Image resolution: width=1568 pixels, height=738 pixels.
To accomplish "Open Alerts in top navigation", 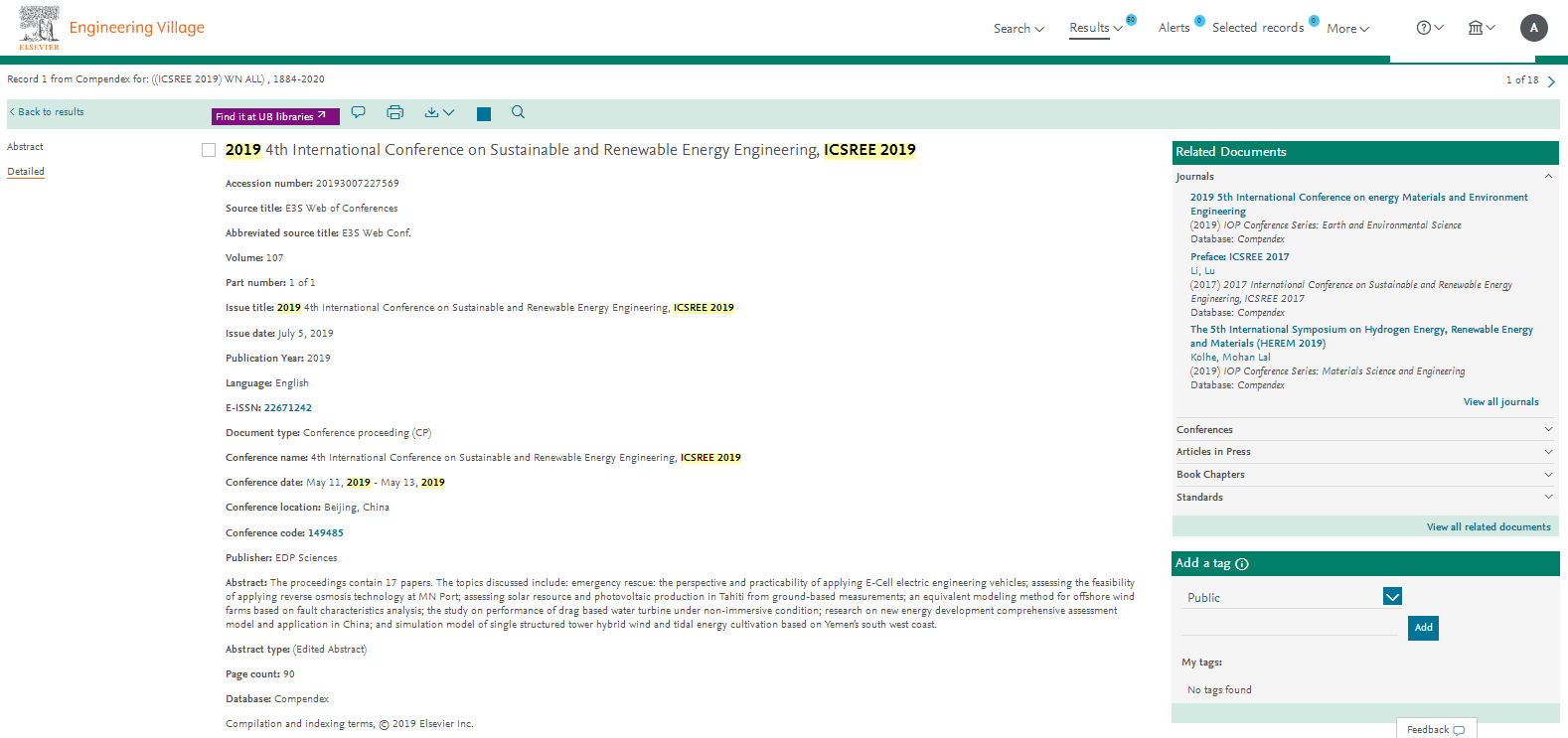I will coord(1174,28).
